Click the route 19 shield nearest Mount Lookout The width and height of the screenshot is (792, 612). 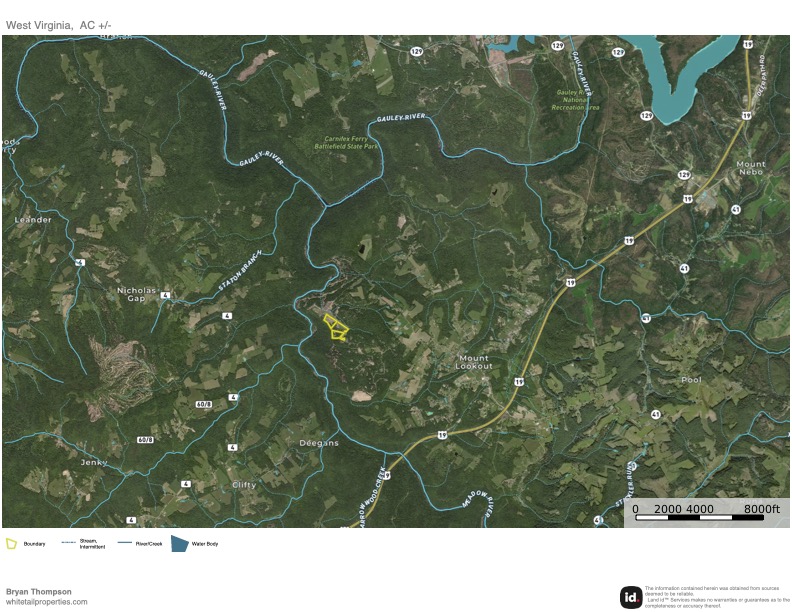519,381
